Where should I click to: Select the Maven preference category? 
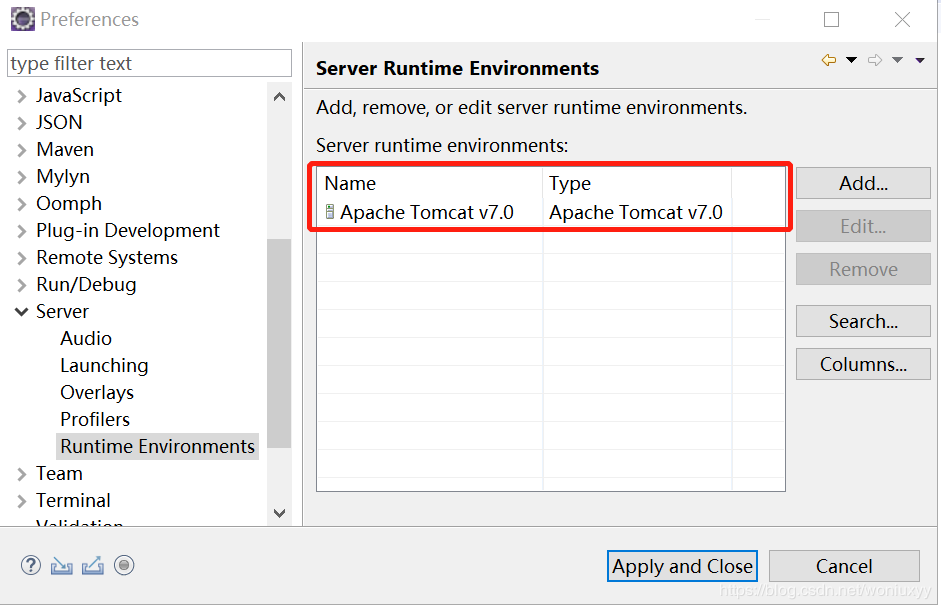65,149
